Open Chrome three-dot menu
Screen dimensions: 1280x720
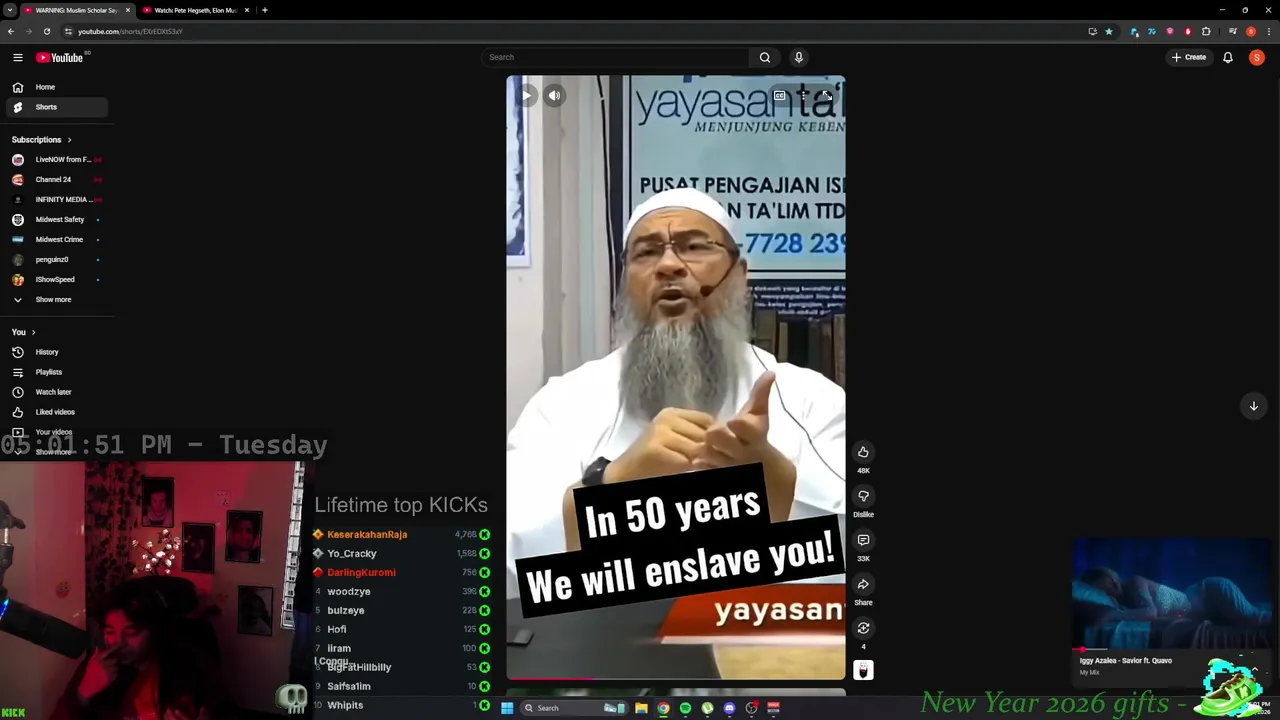click(1269, 31)
